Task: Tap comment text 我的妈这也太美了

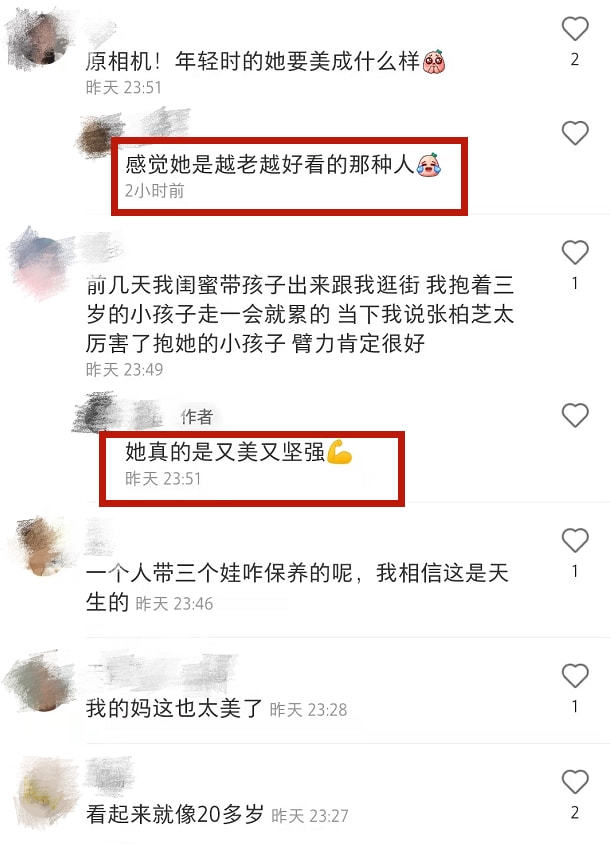Action: pos(174,708)
